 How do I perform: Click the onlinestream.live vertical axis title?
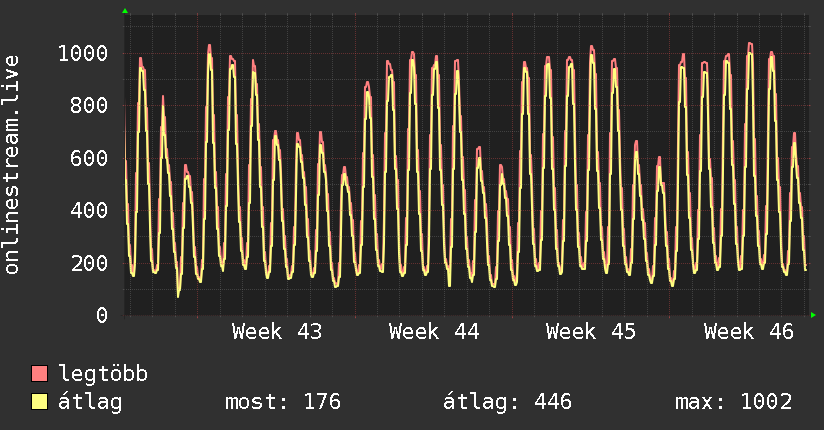[x=12, y=165]
